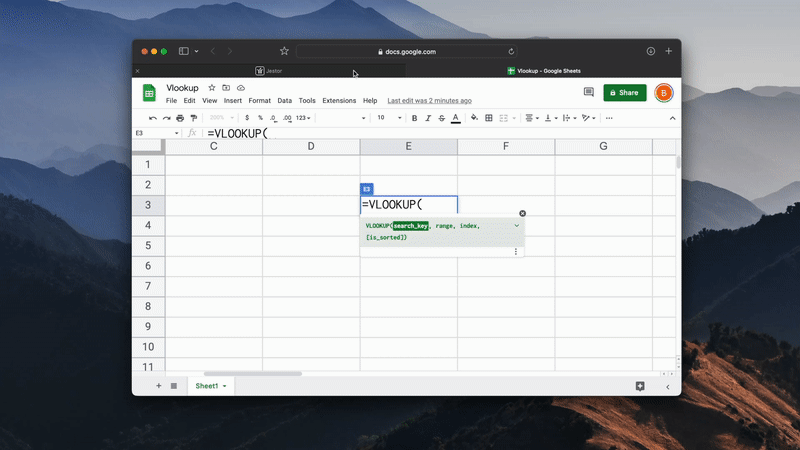Viewport: 800px width, 450px height.
Task: Open More number formats 123 dropdown
Action: [x=303, y=118]
